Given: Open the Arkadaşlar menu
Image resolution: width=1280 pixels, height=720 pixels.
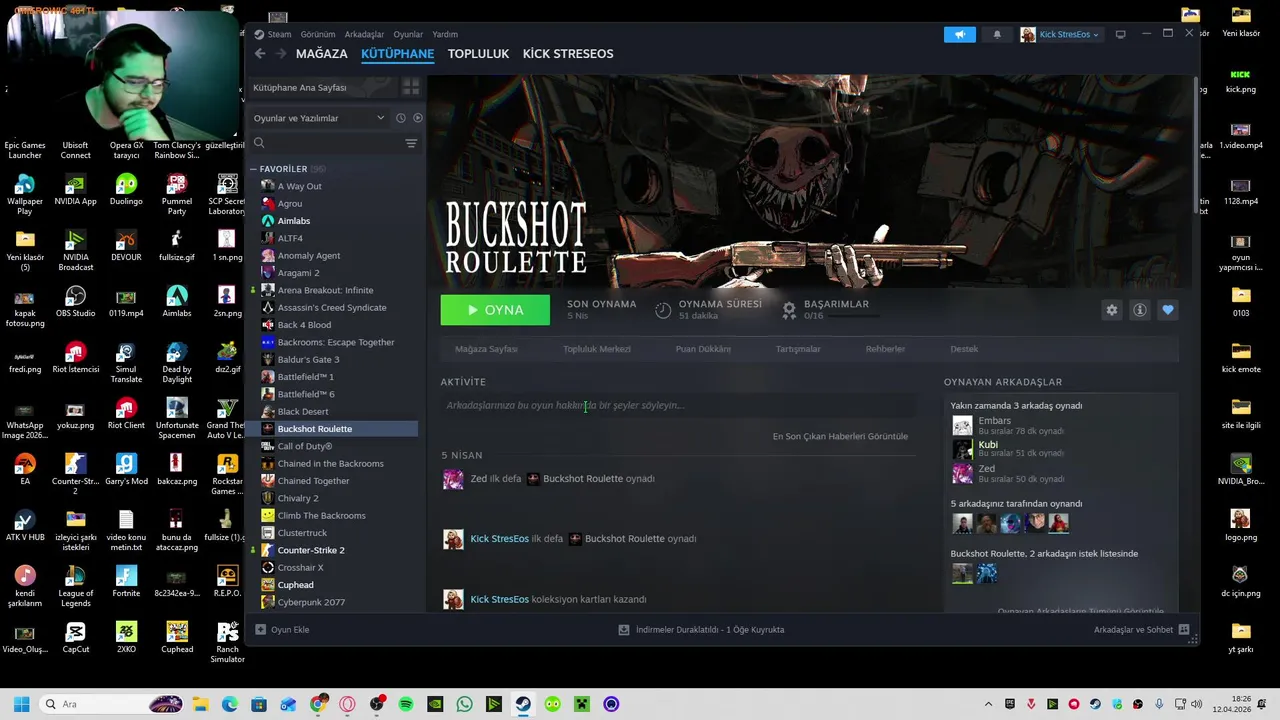Looking at the screenshot, I should (364, 34).
